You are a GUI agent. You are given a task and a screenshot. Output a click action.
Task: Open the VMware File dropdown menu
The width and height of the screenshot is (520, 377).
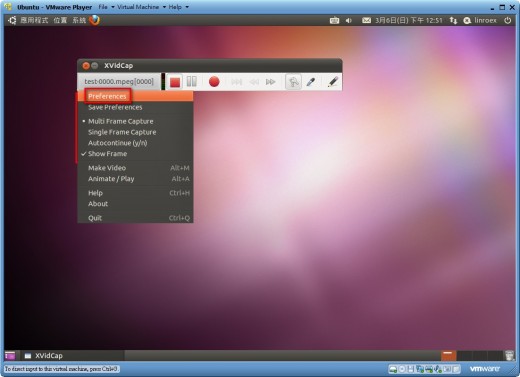tap(106, 7)
